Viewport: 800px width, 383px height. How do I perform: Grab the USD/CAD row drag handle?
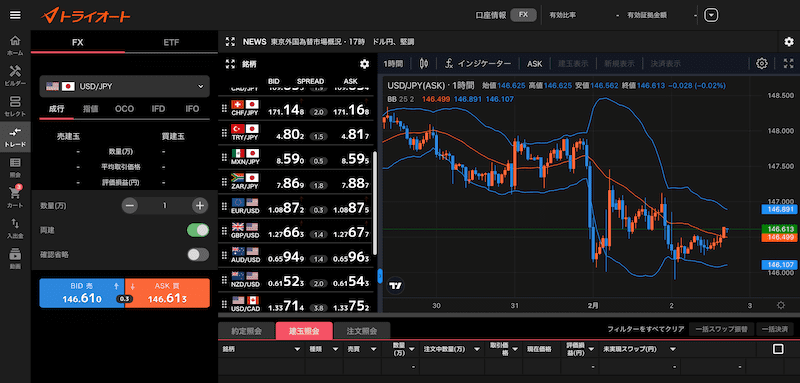point(224,304)
